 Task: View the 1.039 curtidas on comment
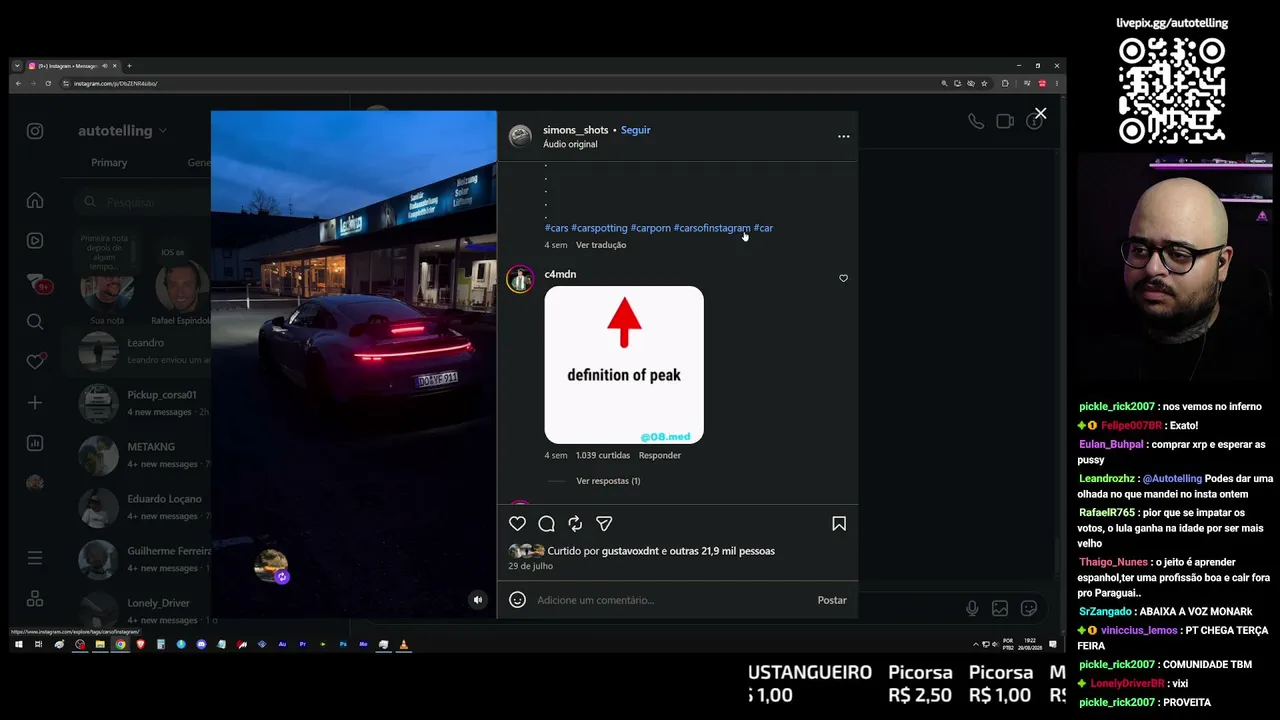tap(603, 455)
